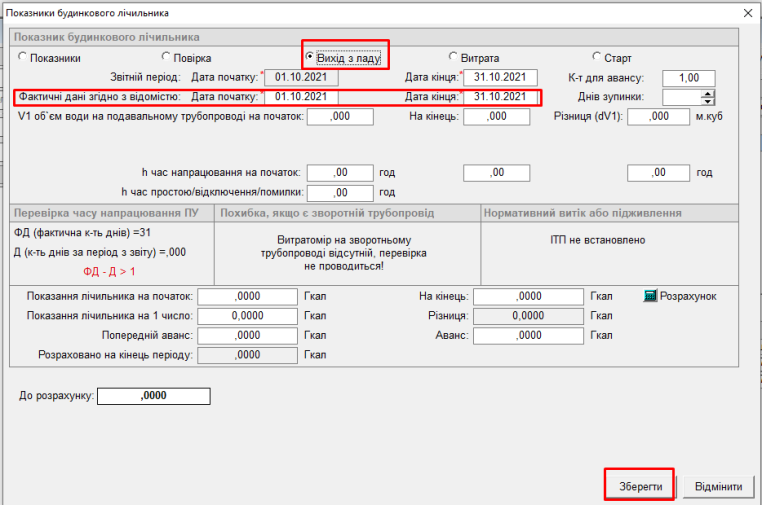Click the Розрахунок calculator icon
762x505 pixels.
[x=651, y=296]
